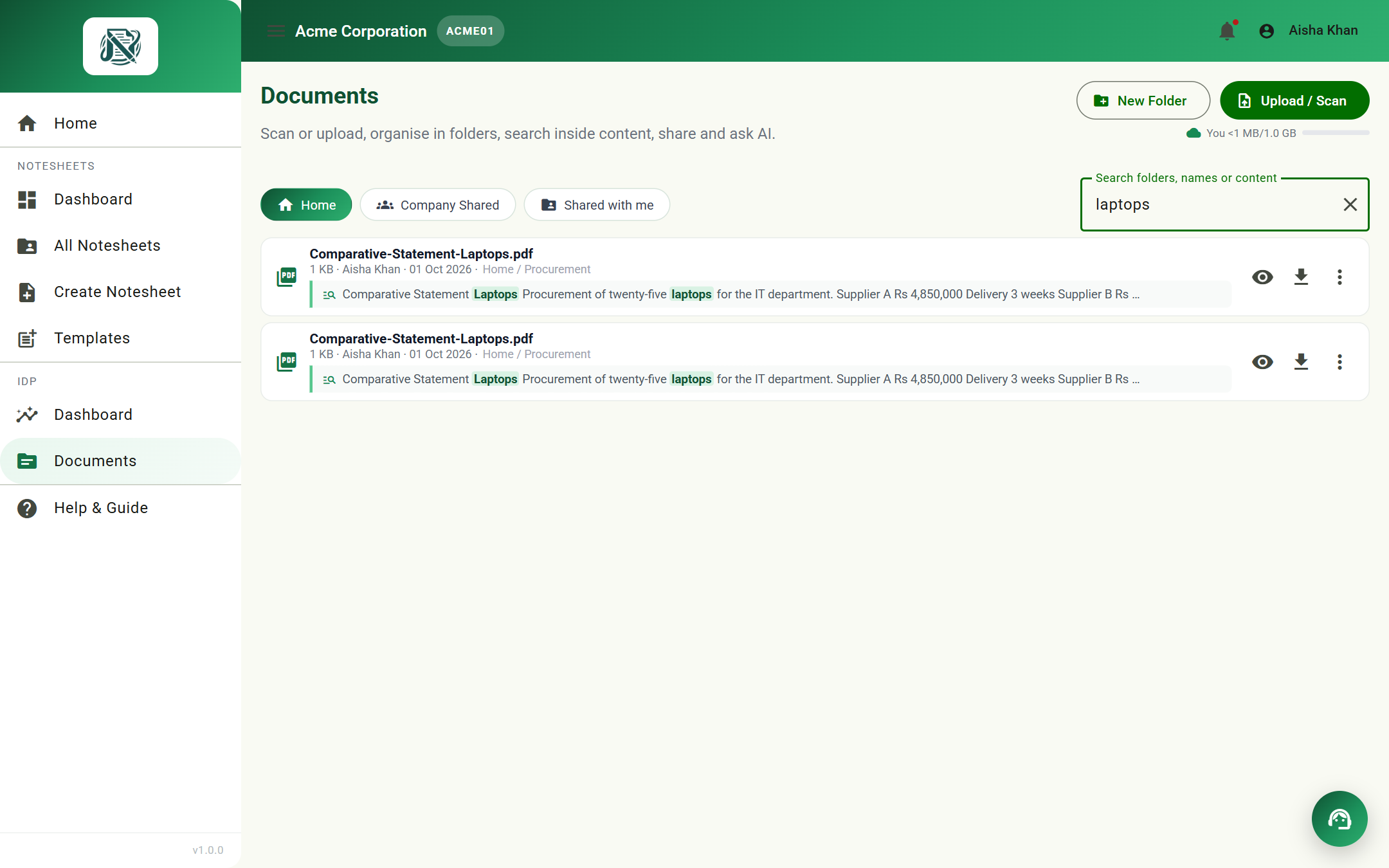Switch to the Shared with me tab
1389x868 pixels.
[x=597, y=204]
